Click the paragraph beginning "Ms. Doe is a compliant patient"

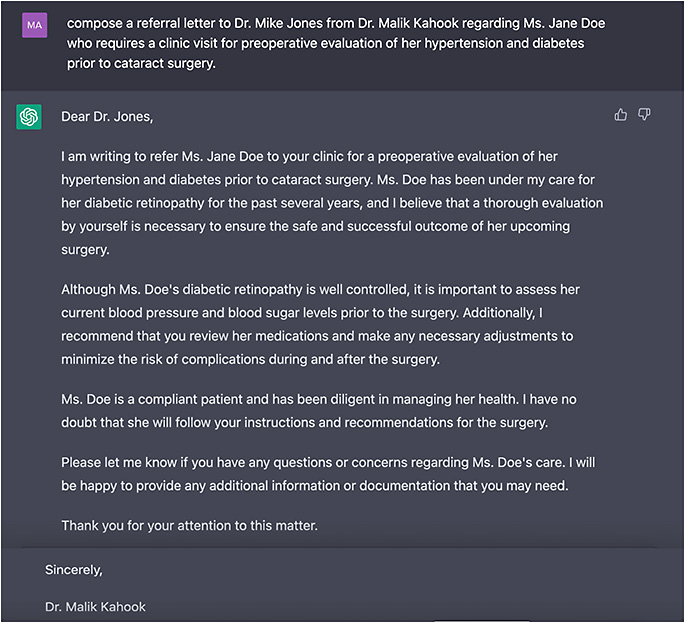click(318, 410)
